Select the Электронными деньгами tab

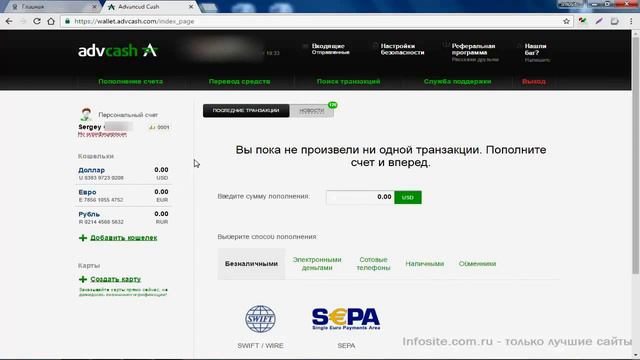(x=317, y=264)
